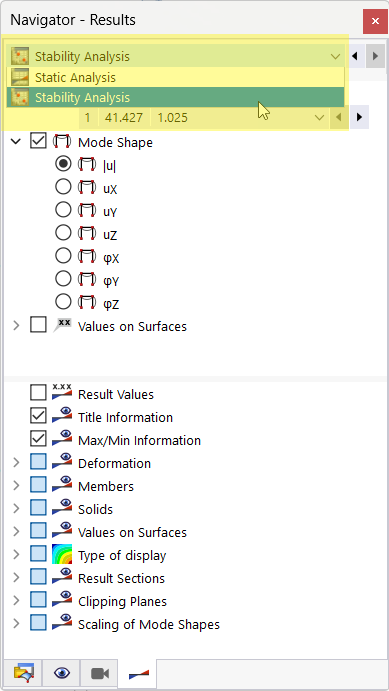
Task: Switch to the Data navigator tab
Action: (x=23, y=673)
